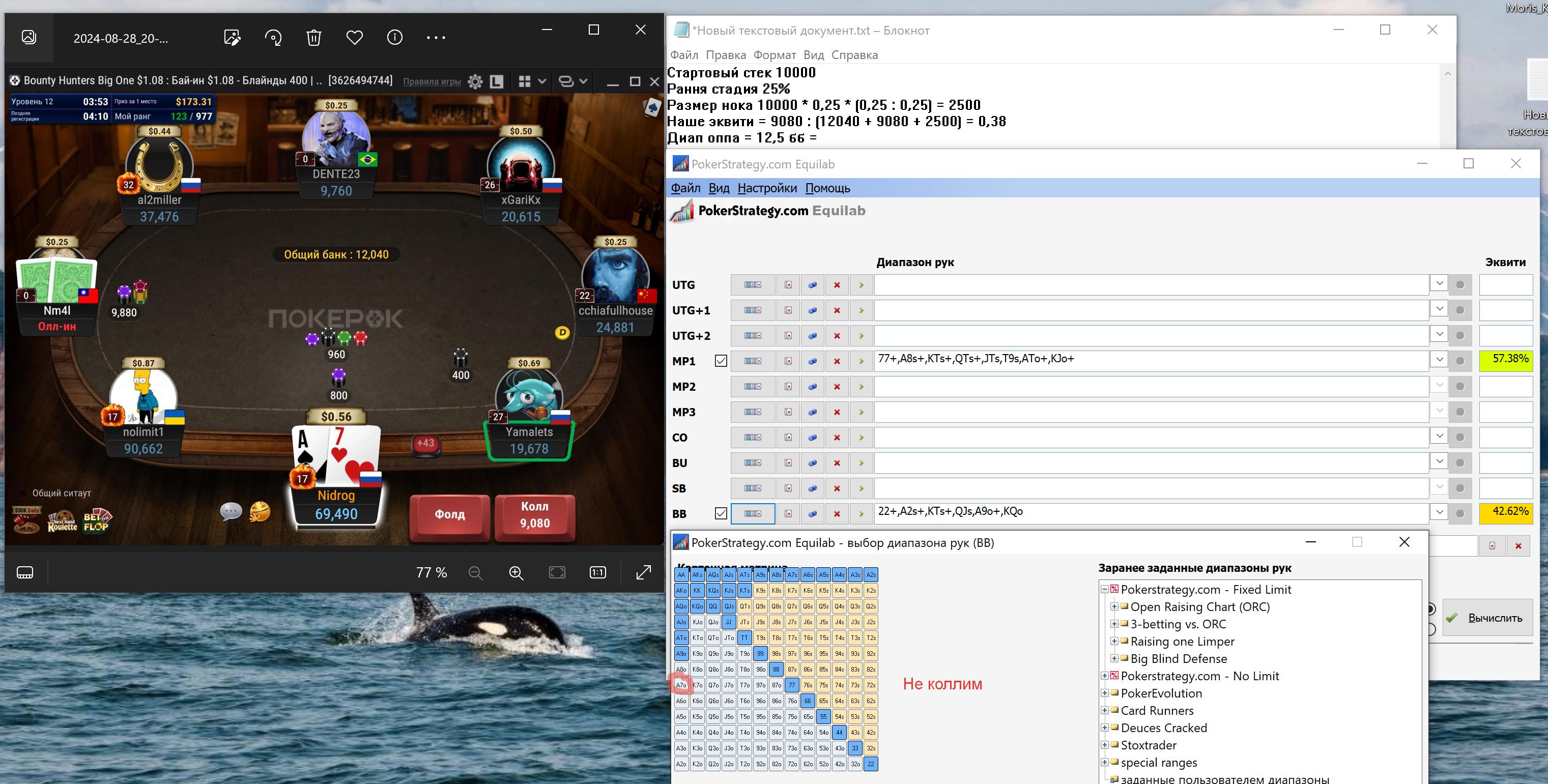
Task: Click the Вычислить calculate button
Action: click(1487, 618)
